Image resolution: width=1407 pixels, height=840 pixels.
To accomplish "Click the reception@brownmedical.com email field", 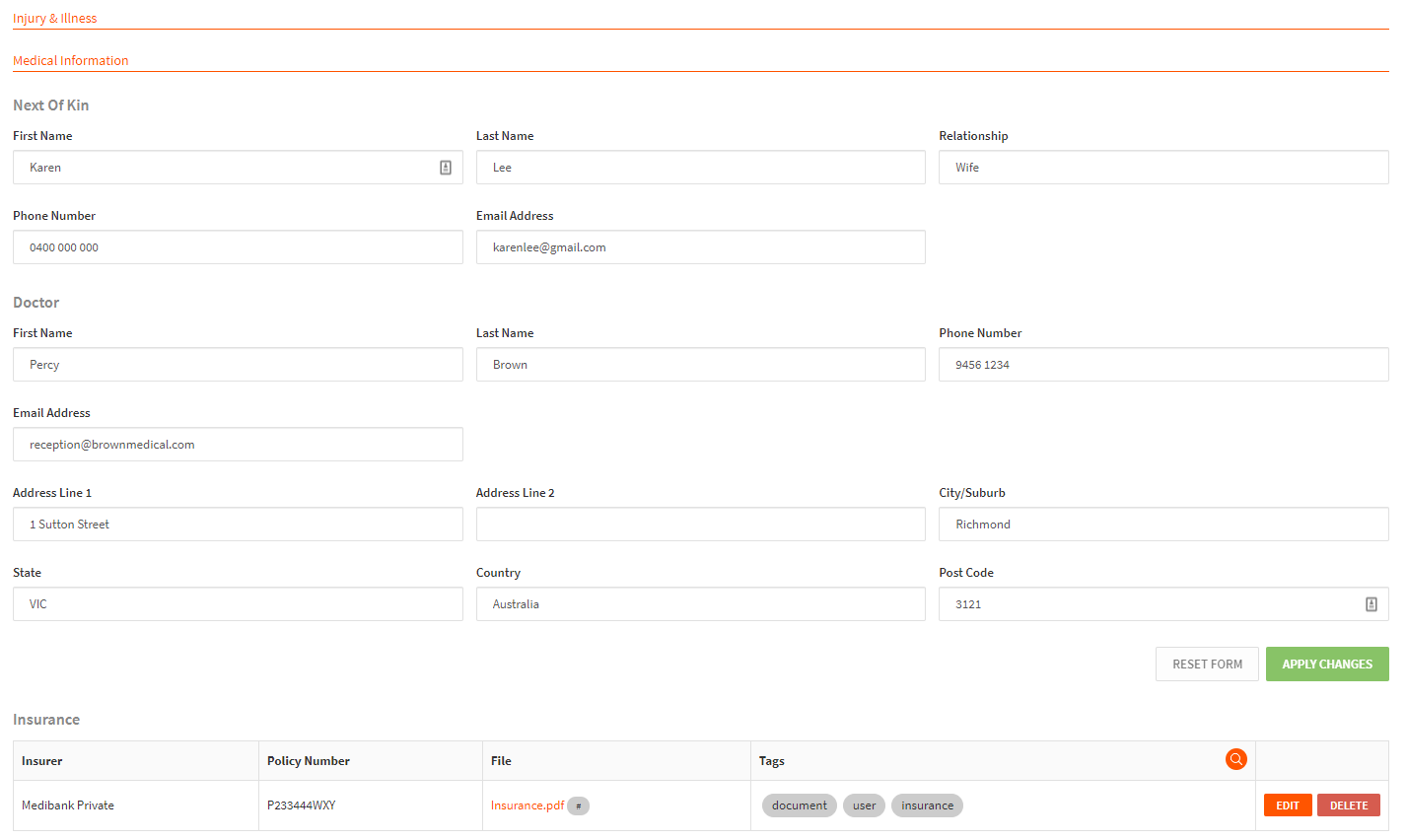I will tap(238, 445).
